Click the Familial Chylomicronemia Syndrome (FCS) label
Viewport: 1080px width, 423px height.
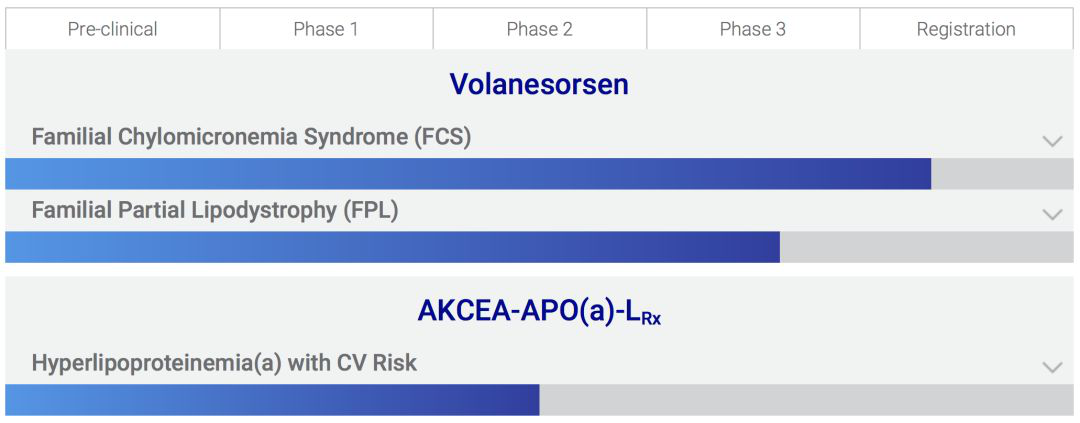251,137
